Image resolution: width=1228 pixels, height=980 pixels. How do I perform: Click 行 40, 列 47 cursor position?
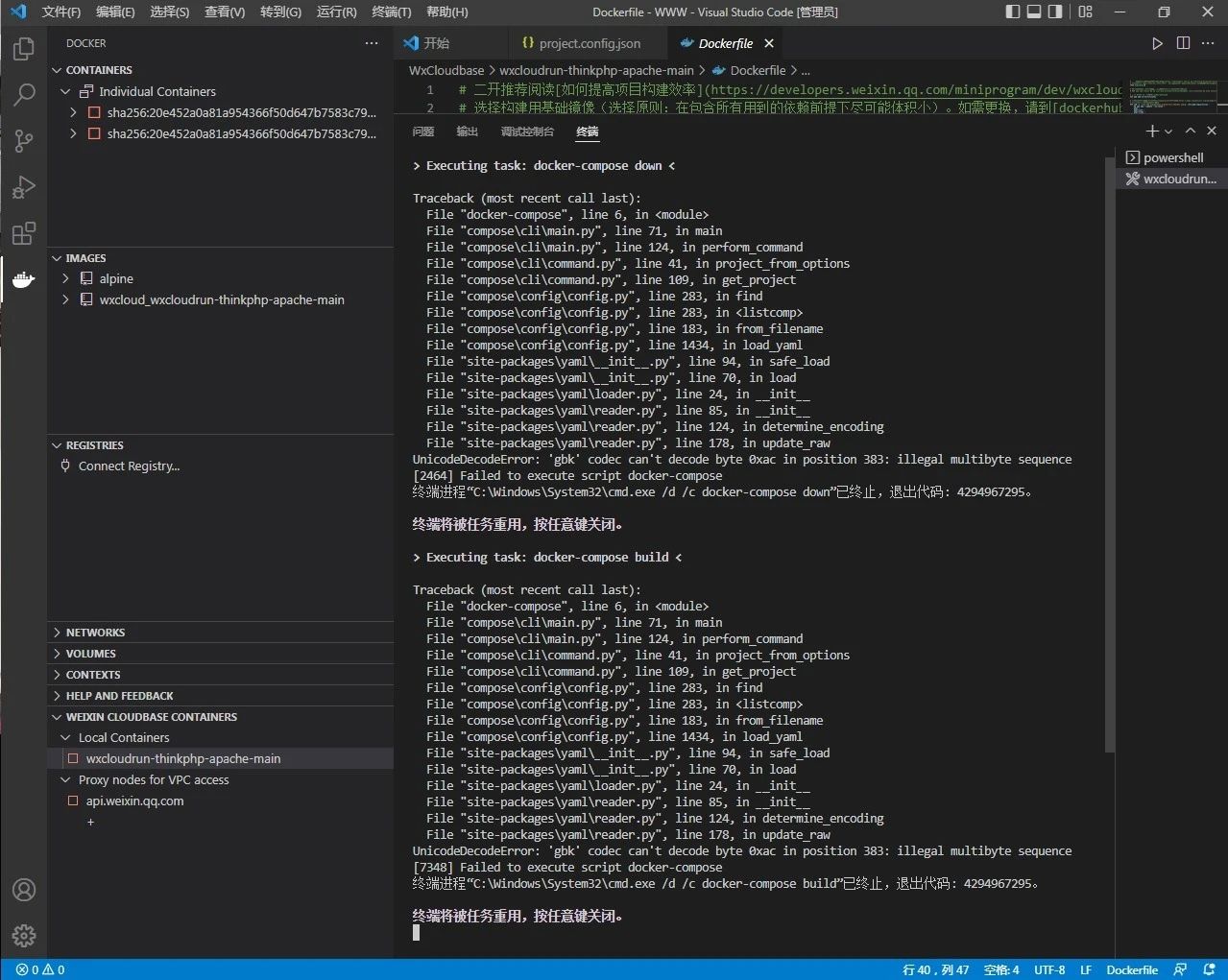pos(935,969)
